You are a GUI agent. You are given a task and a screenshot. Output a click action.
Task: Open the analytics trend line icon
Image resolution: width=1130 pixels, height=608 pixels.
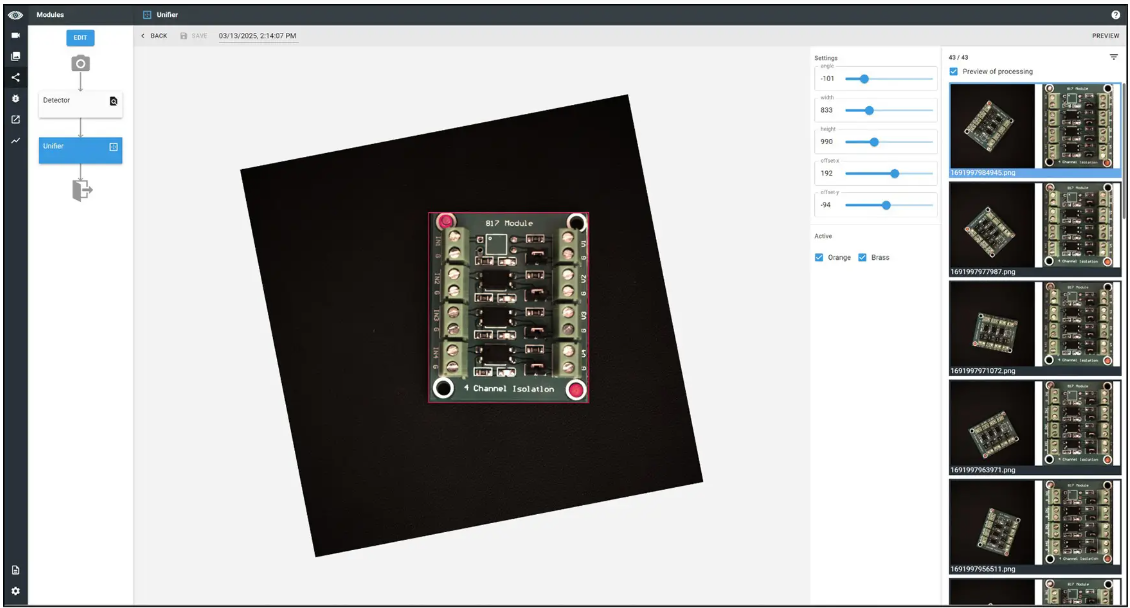coord(15,141)
